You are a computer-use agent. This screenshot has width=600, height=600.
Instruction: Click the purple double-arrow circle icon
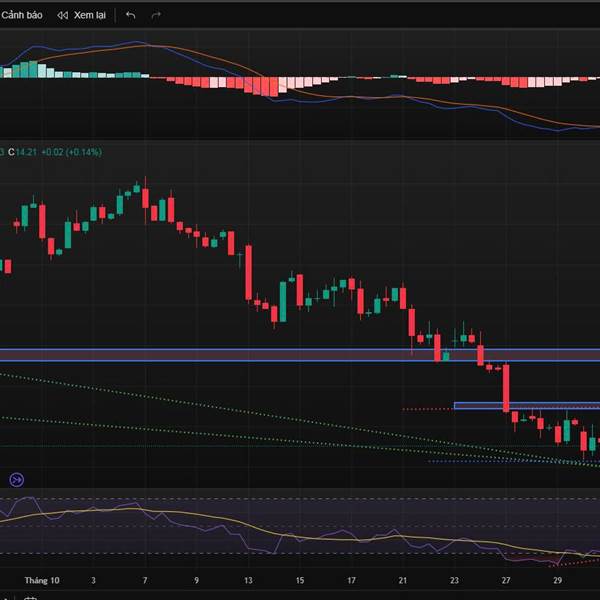point(16,479)
